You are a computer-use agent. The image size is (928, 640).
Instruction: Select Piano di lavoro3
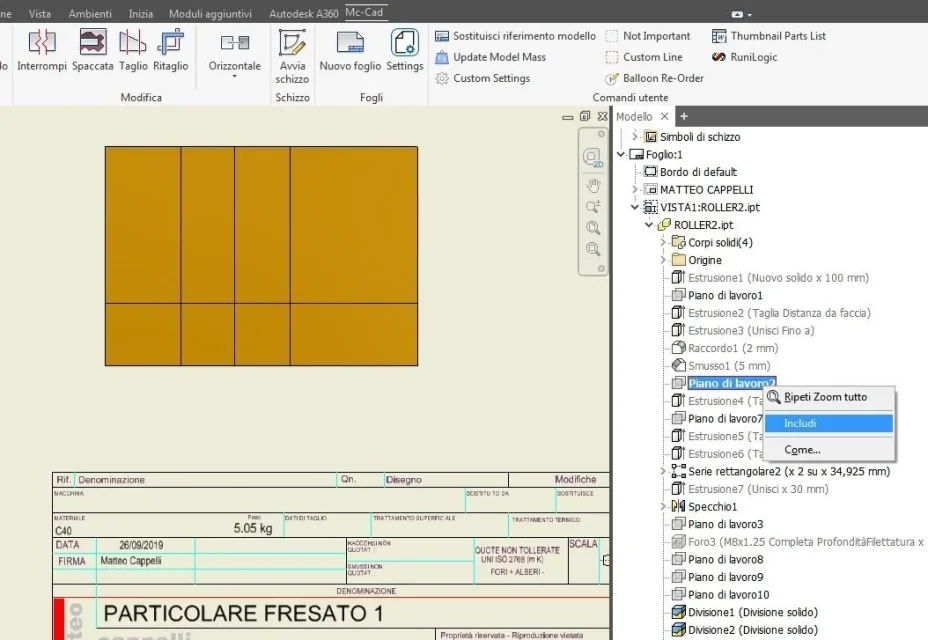pyautogui.click(x=717, y=524)
